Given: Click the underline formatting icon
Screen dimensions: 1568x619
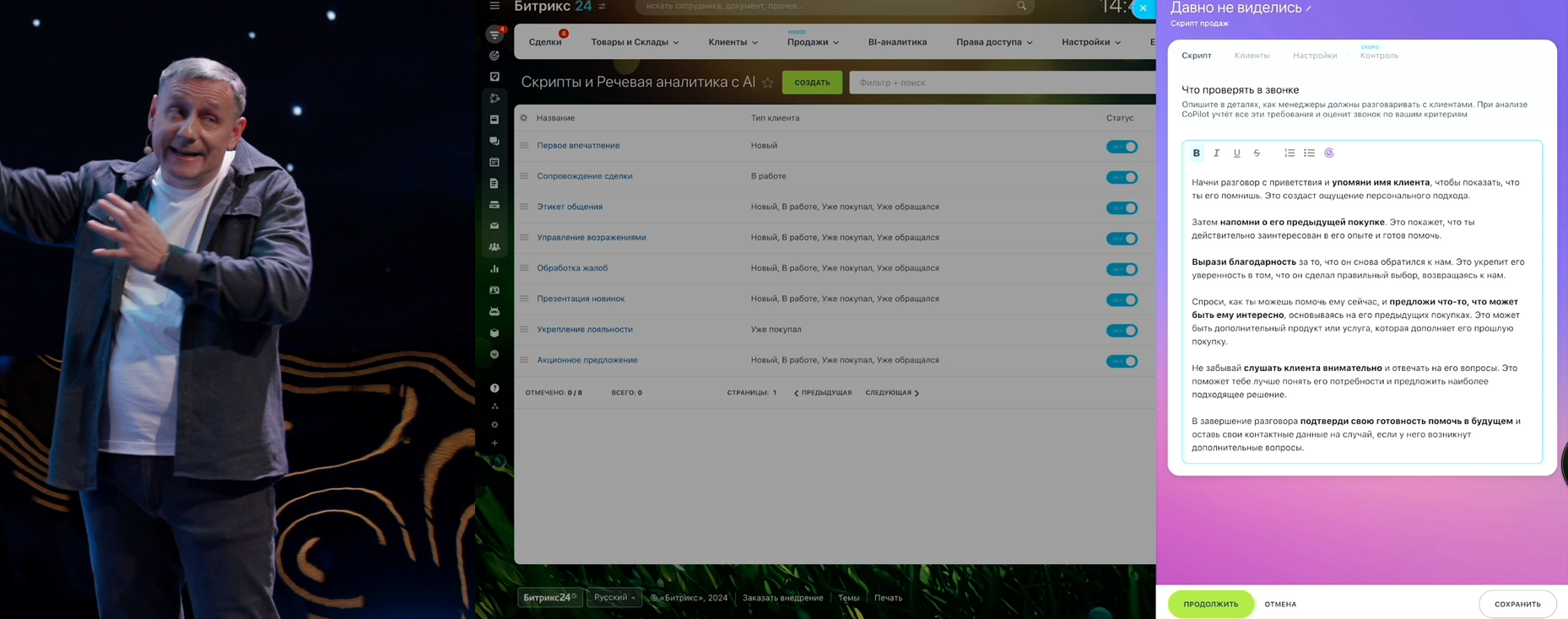Looking at the screenshot, I should tap(1236, 153).
